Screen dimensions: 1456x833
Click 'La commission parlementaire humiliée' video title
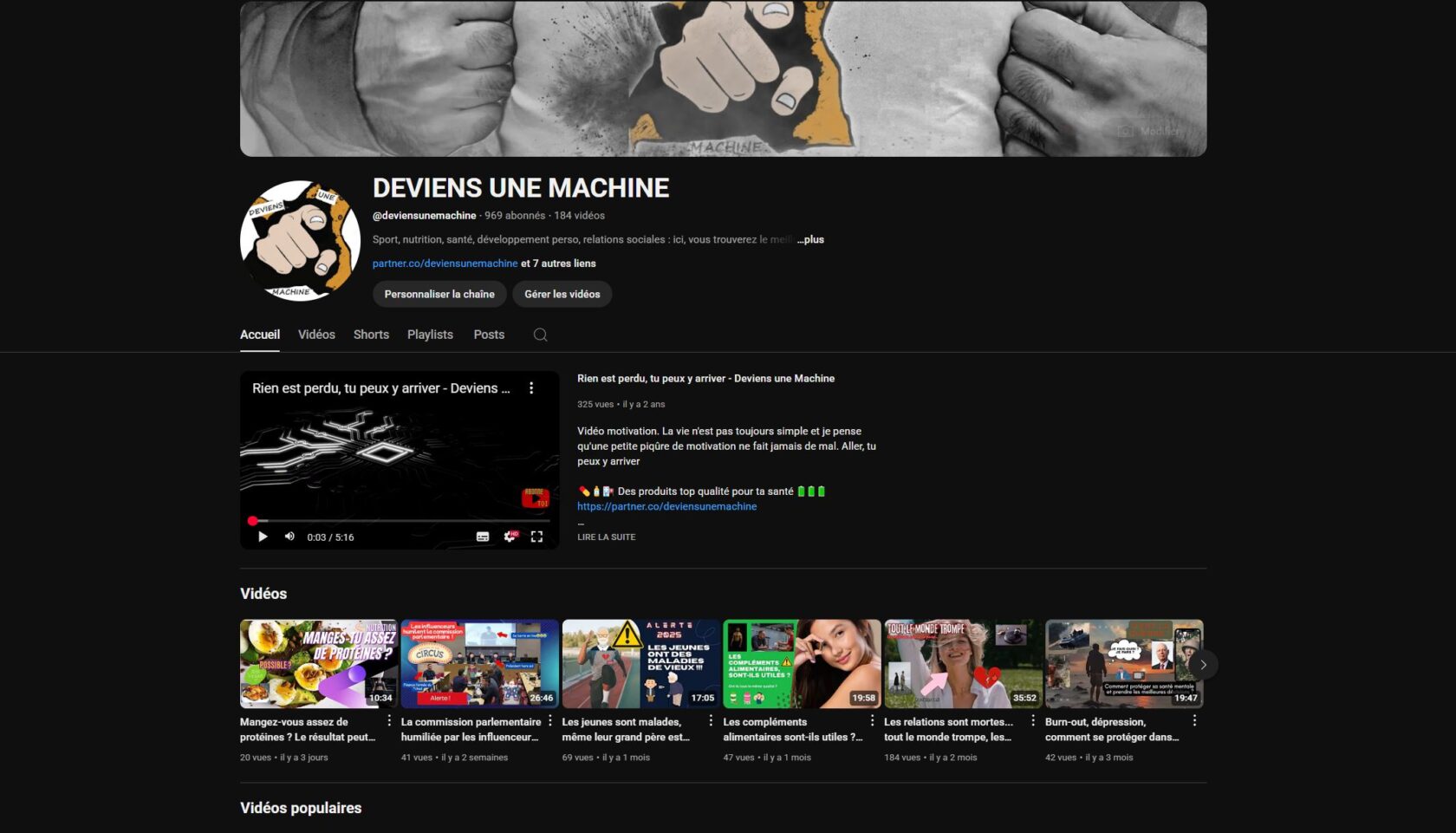click(x=471, y=729)
